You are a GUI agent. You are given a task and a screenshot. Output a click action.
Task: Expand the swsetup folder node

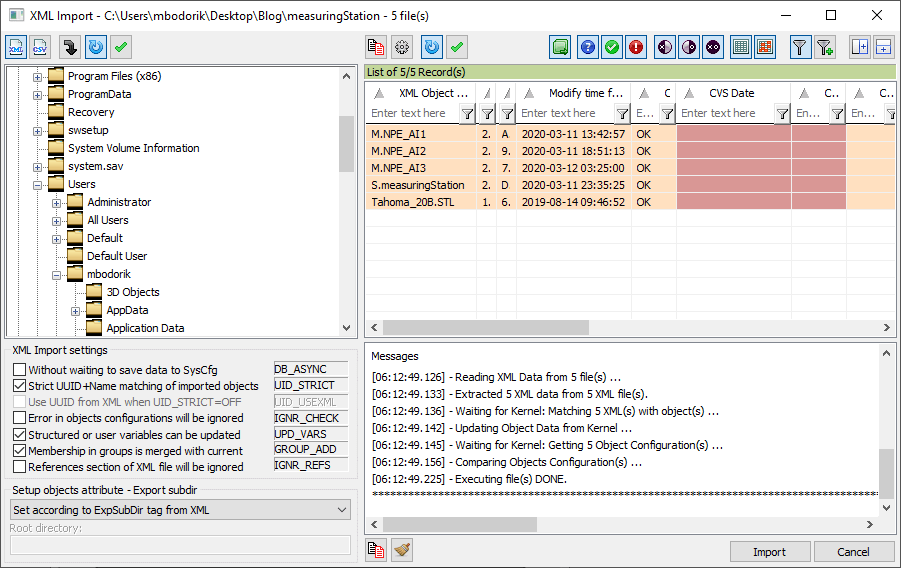tap(37, 131)
